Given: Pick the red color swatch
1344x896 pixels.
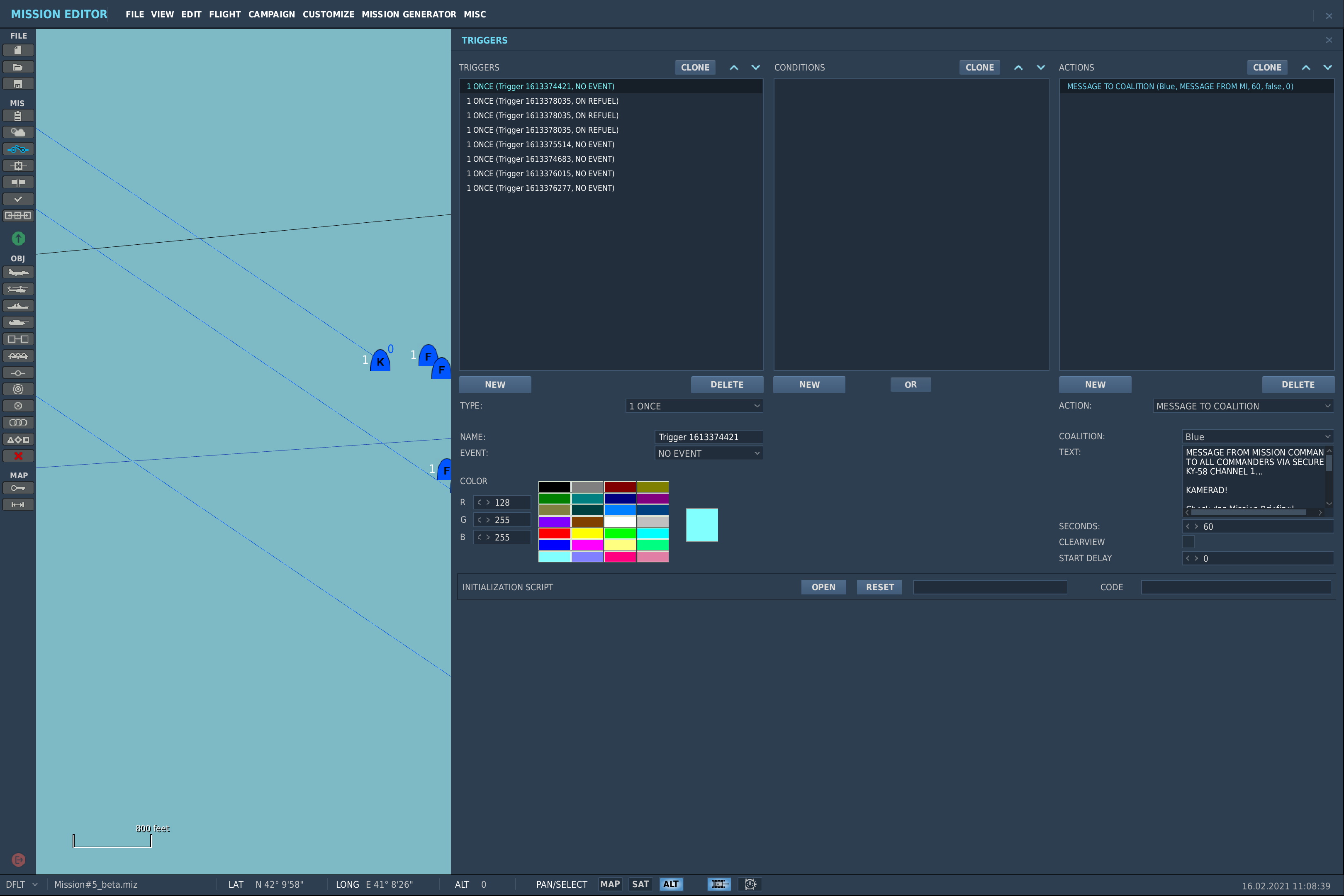Looking at the screenshot, I should tap(554, 533).
